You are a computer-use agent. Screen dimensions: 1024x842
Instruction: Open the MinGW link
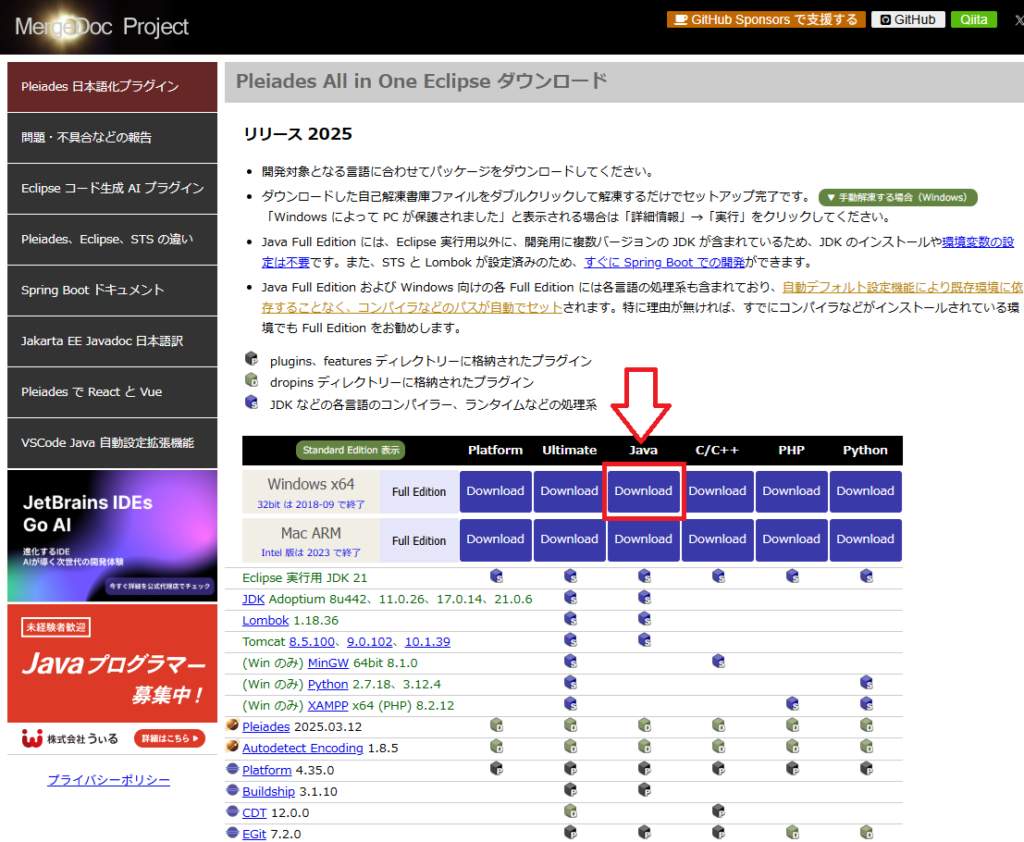[328, 663]
